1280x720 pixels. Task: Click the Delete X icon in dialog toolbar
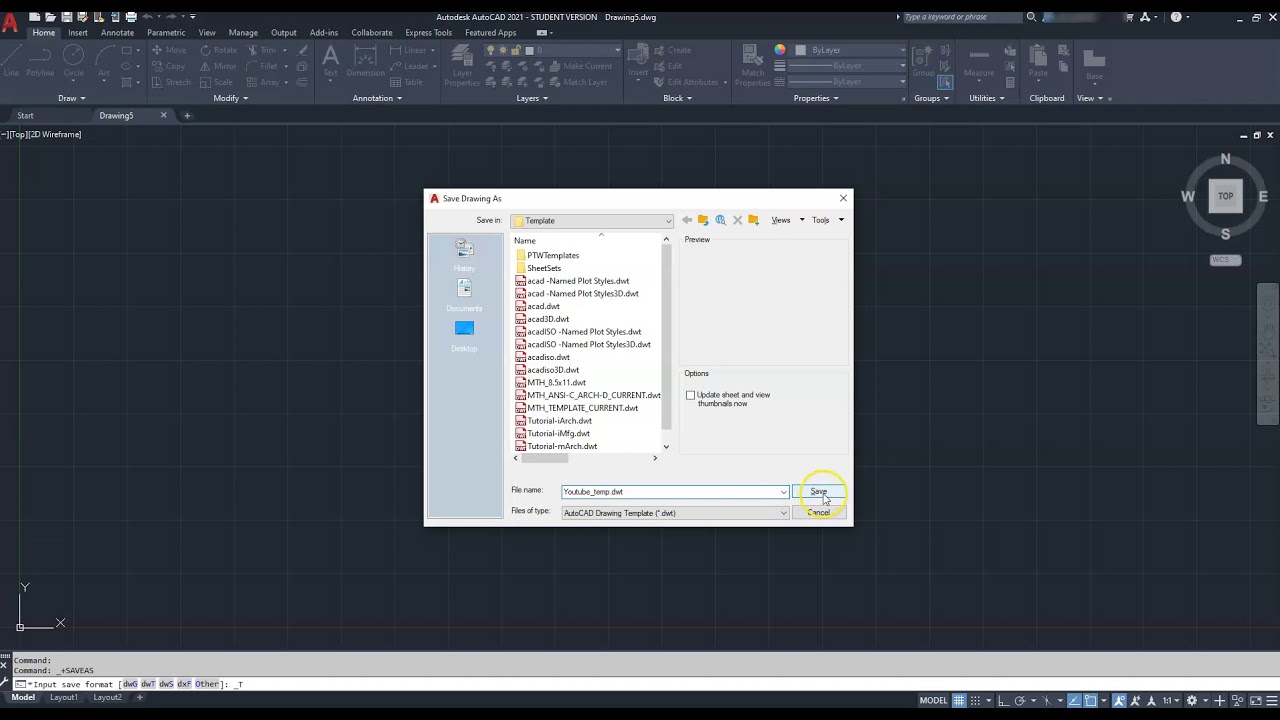(737, 220)
